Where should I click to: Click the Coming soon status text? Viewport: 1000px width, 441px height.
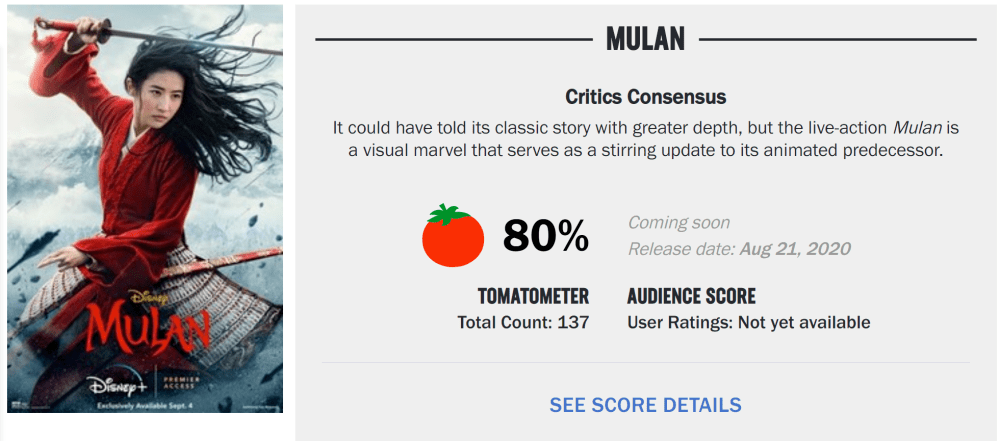click(678, 222)
